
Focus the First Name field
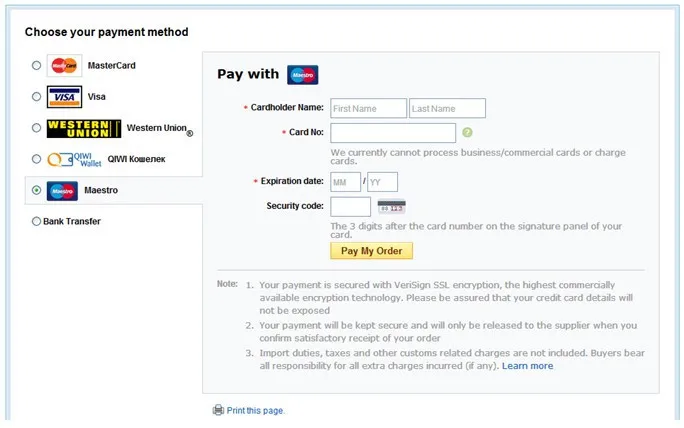tap(368, 108)
